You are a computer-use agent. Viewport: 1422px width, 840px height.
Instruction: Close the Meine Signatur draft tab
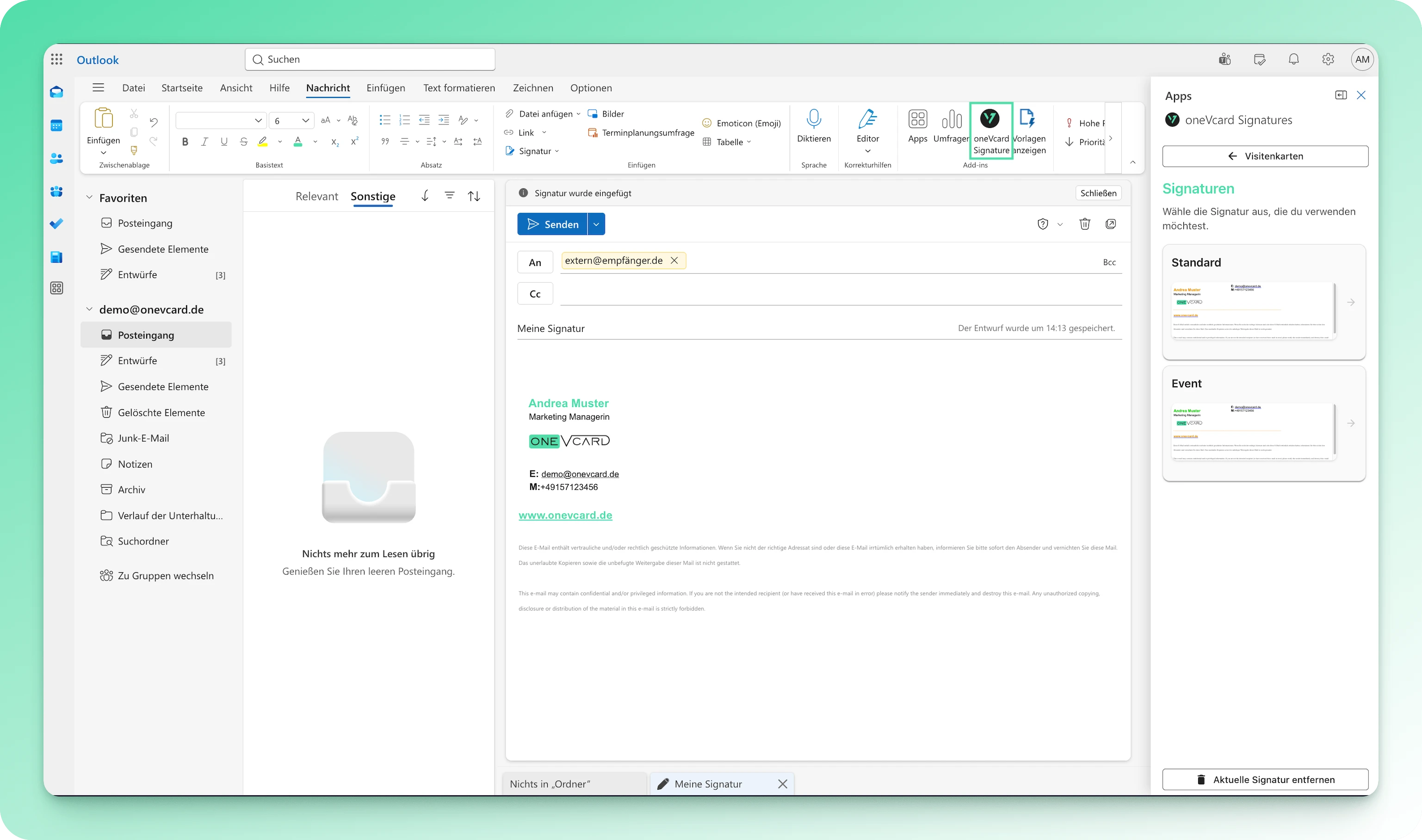point(782,784)
